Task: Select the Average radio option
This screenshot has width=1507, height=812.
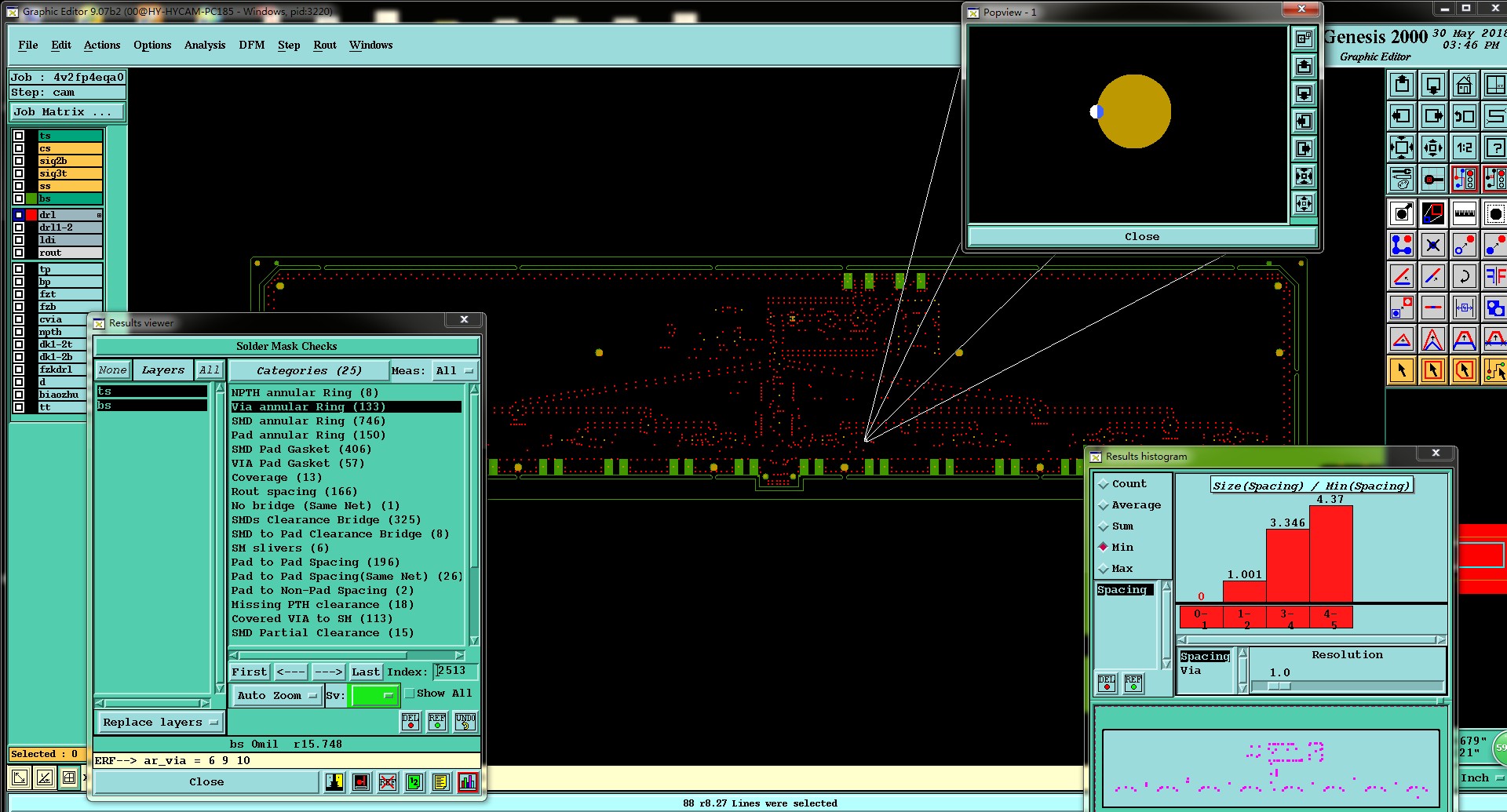Action: point(1104,505)
